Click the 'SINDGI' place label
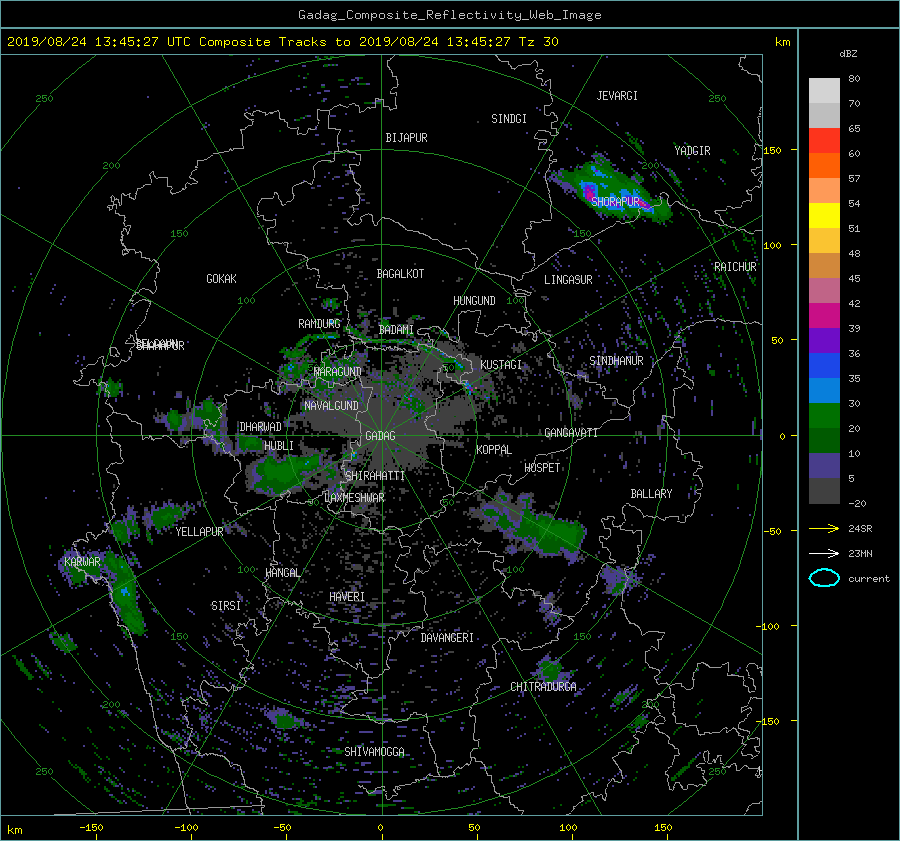The height and width of the screenshot is (841, 900). [509, 119]
